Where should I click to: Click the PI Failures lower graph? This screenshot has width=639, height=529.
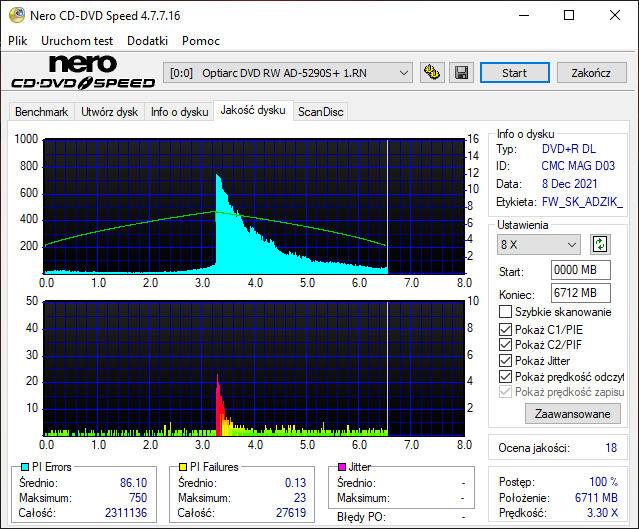click(254, 368)
